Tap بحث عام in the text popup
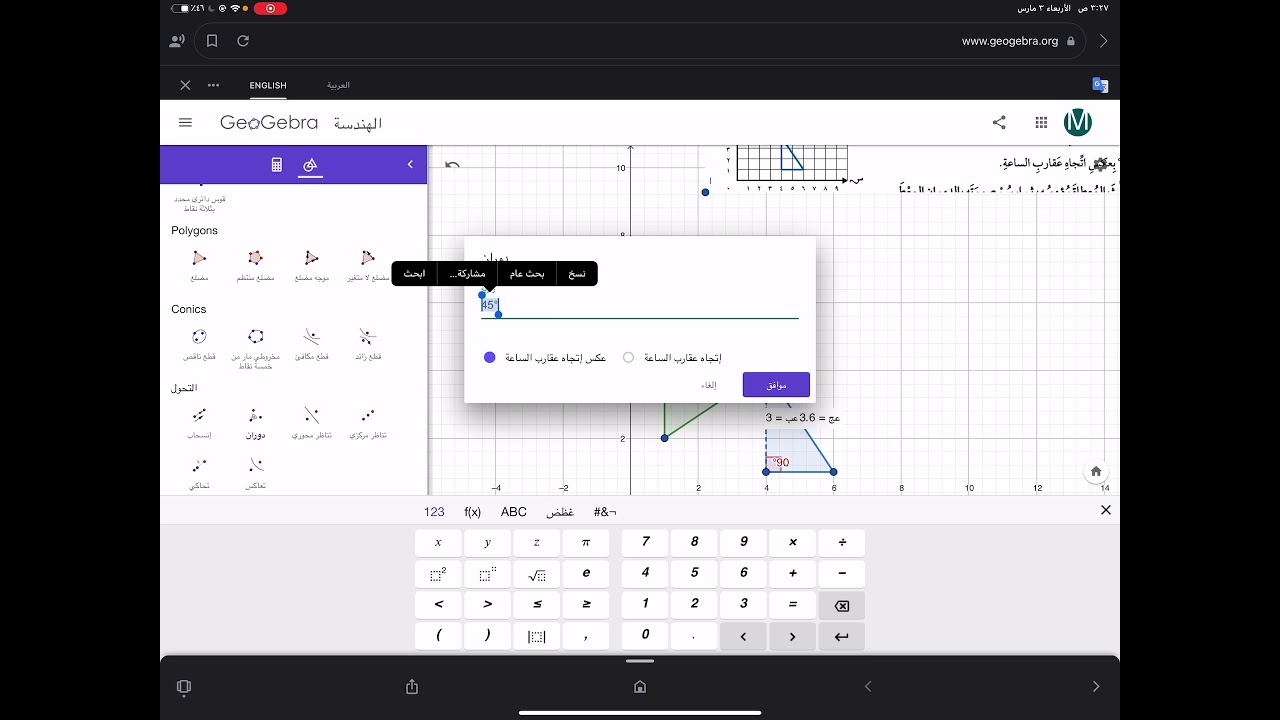This screenshot has width=1280, height=720. (527, 273)
